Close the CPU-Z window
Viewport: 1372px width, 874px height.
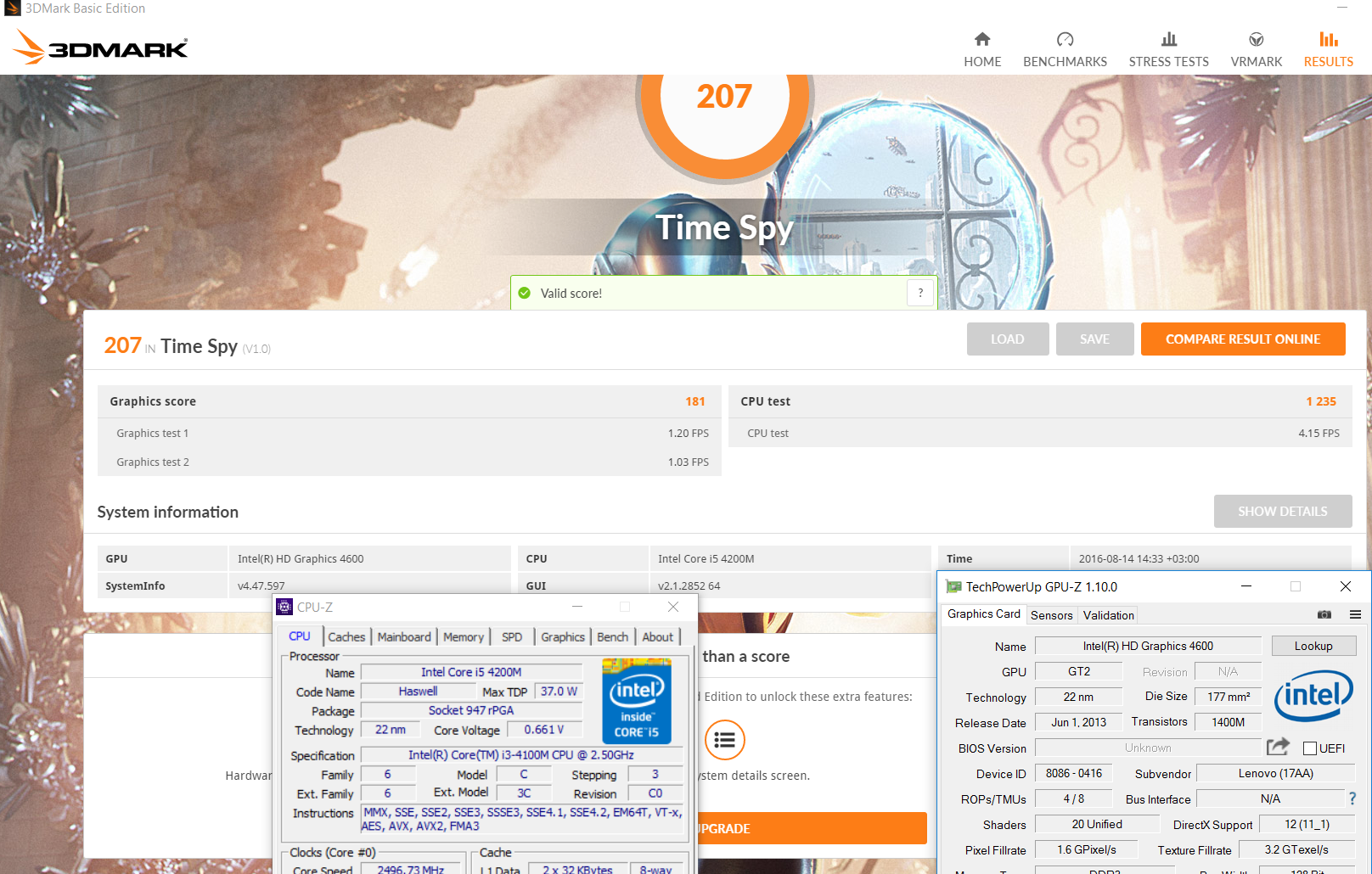[673, 607]
